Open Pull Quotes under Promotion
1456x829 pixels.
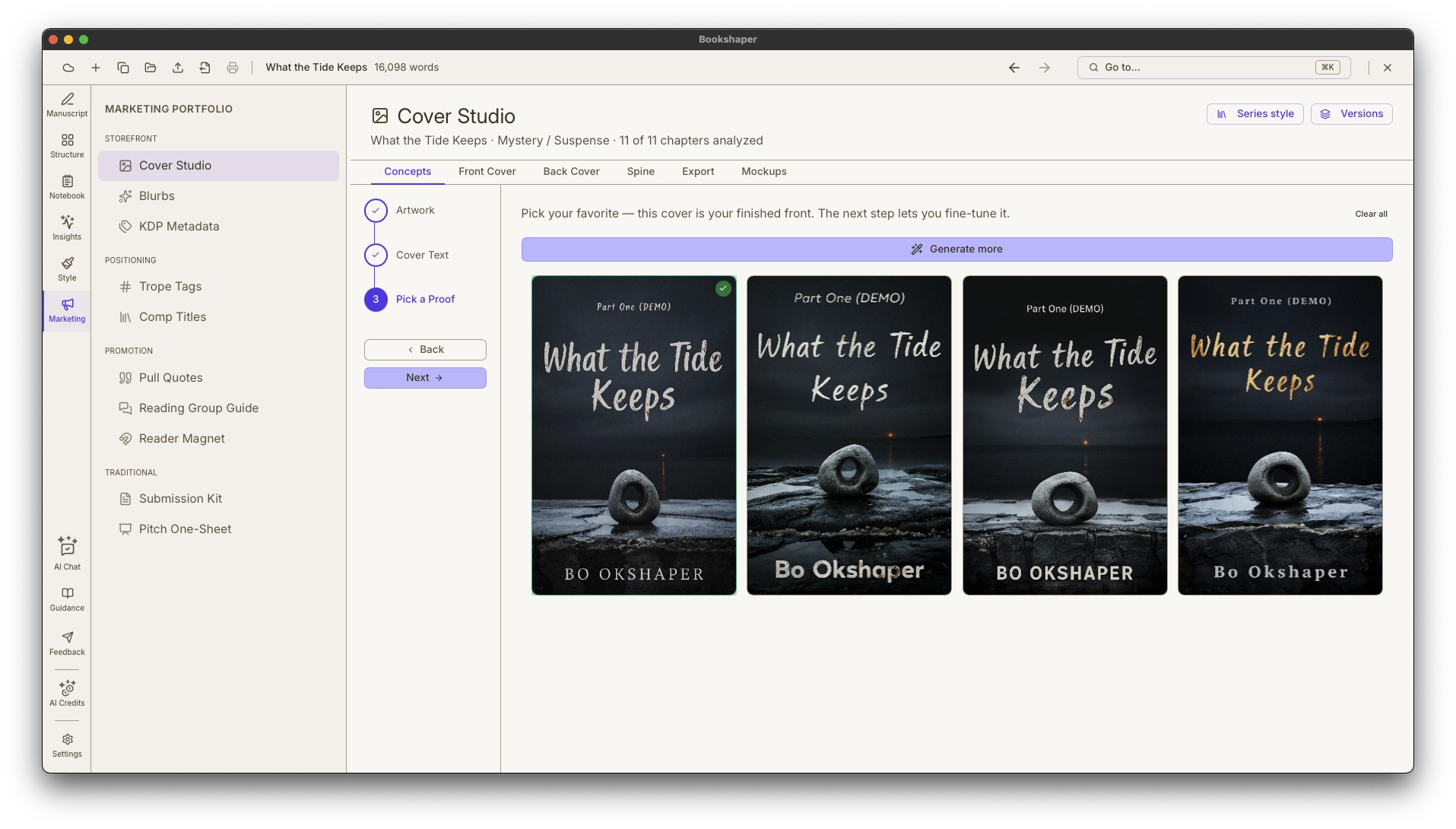click(x=218, y=378)
